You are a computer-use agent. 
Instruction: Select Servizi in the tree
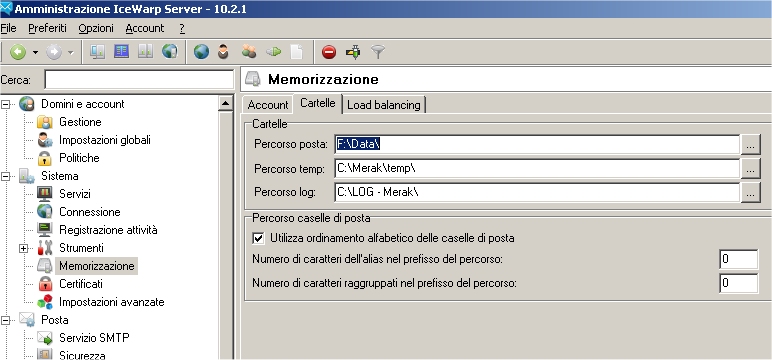[x=75, y=194]
